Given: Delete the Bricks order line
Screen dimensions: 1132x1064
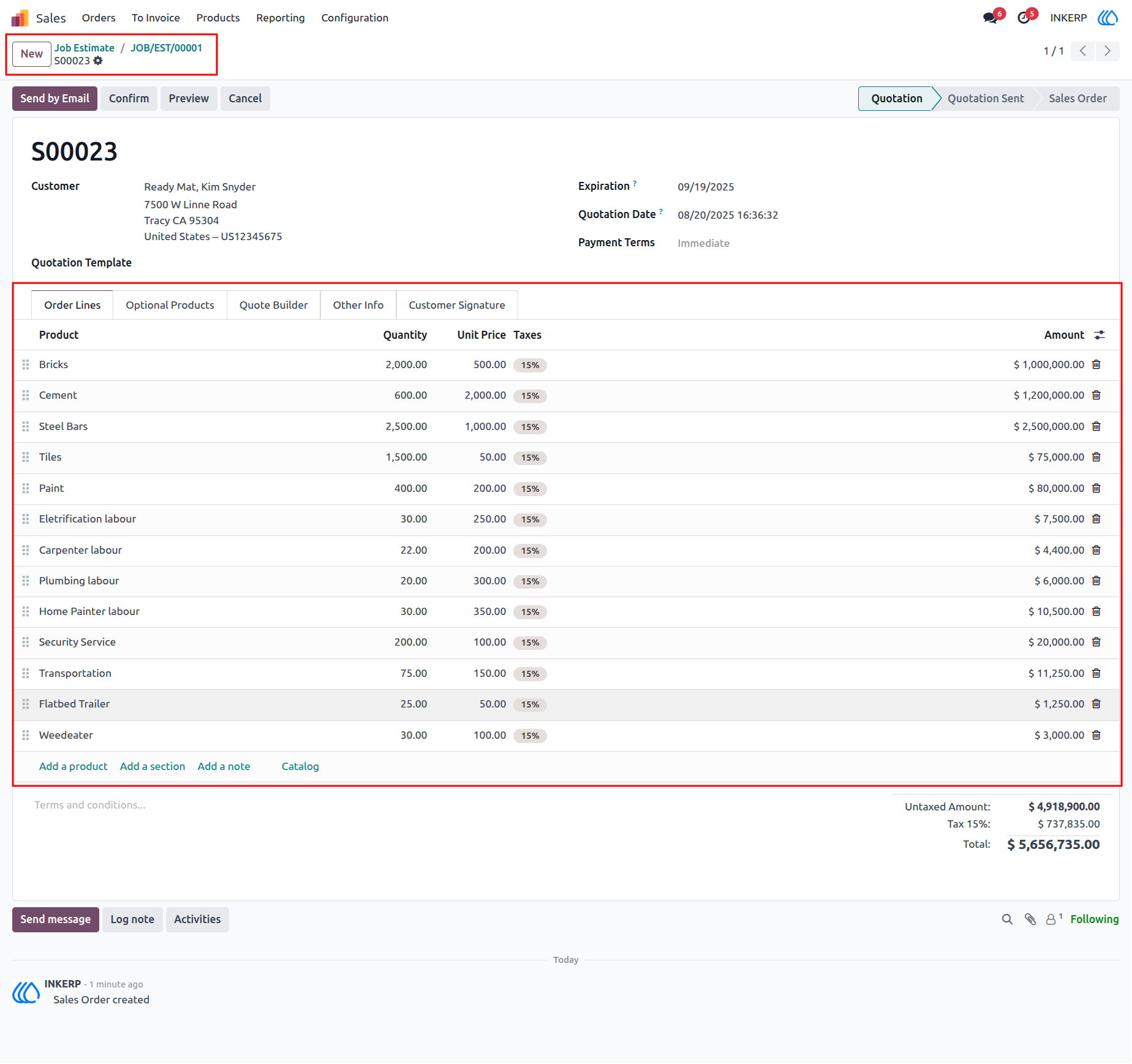Looking at the screenshot, I should pos(1096,364).
